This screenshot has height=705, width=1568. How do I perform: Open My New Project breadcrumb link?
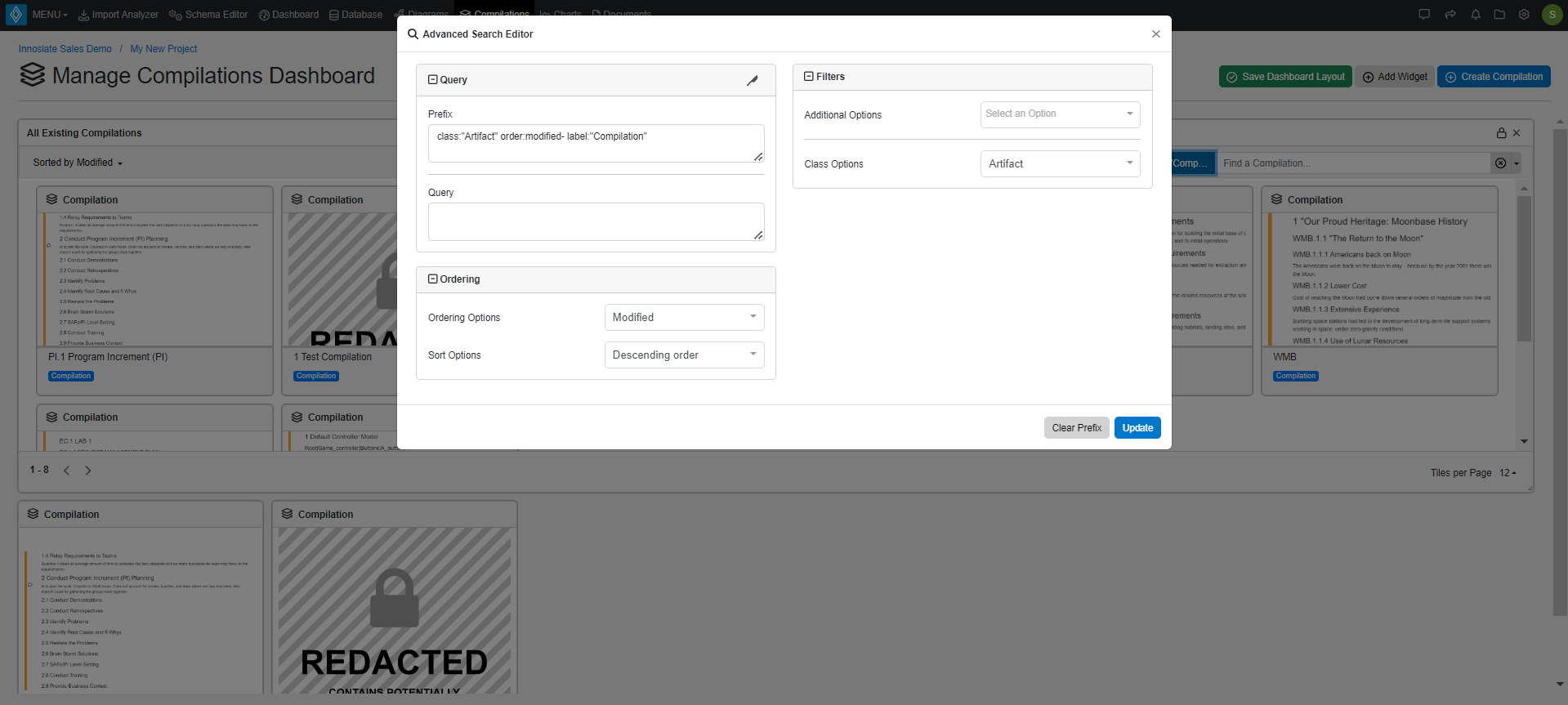[x=163, y=49]
